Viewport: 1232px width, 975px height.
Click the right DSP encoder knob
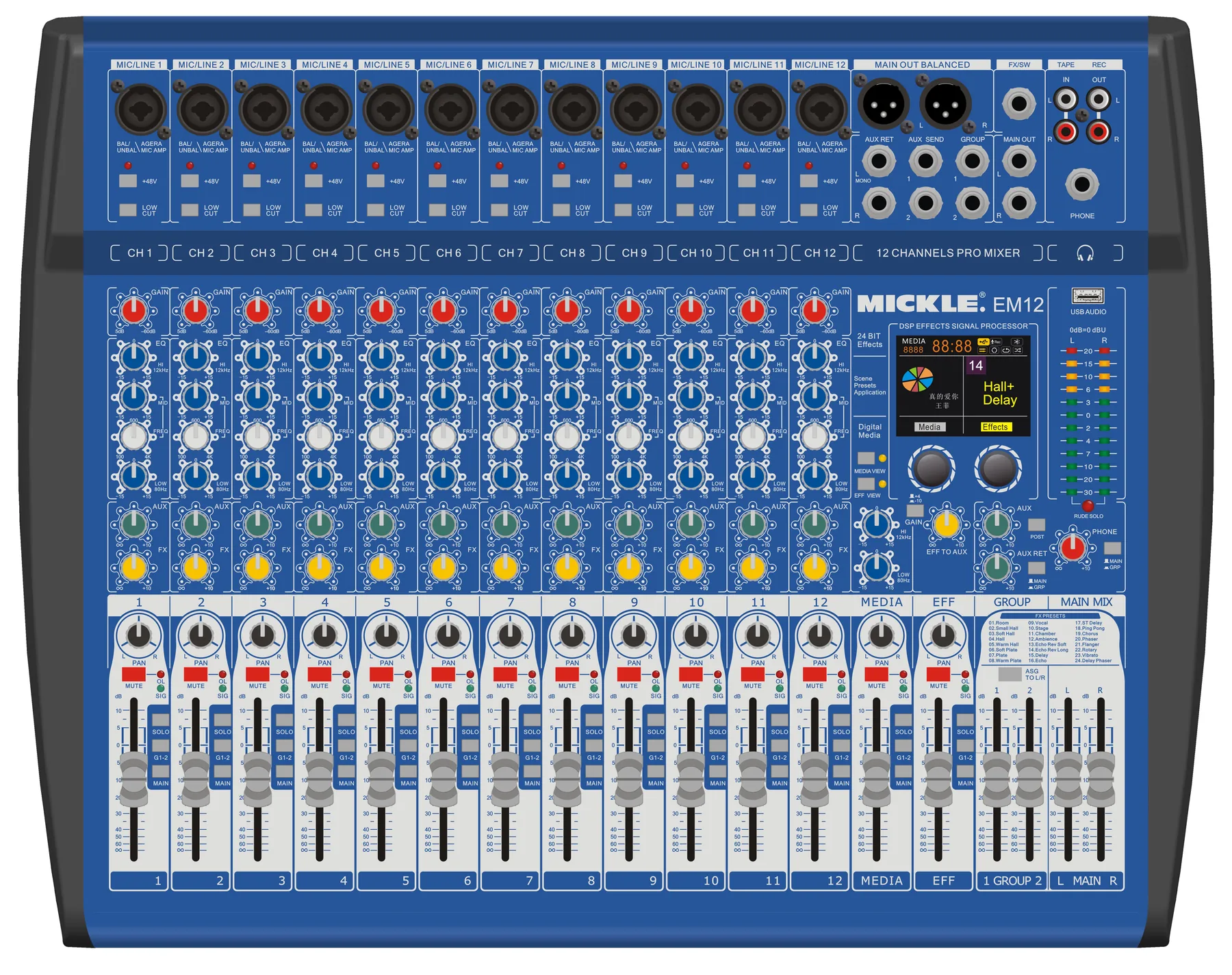click(x=998, y=468)
